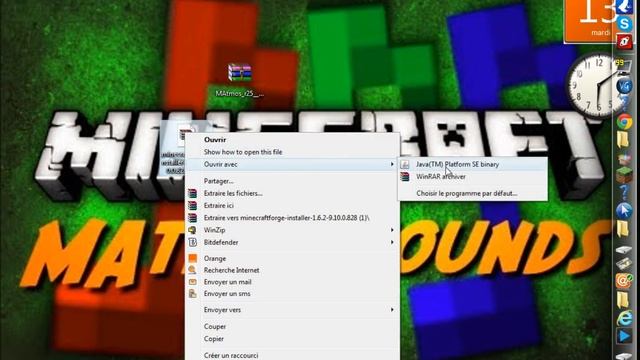Image resolution: width=640 pixels, height=360 pixels.
Task: Select Extraire vers minecraftforge-installer folder option
Action: click(x=291, y=218)
